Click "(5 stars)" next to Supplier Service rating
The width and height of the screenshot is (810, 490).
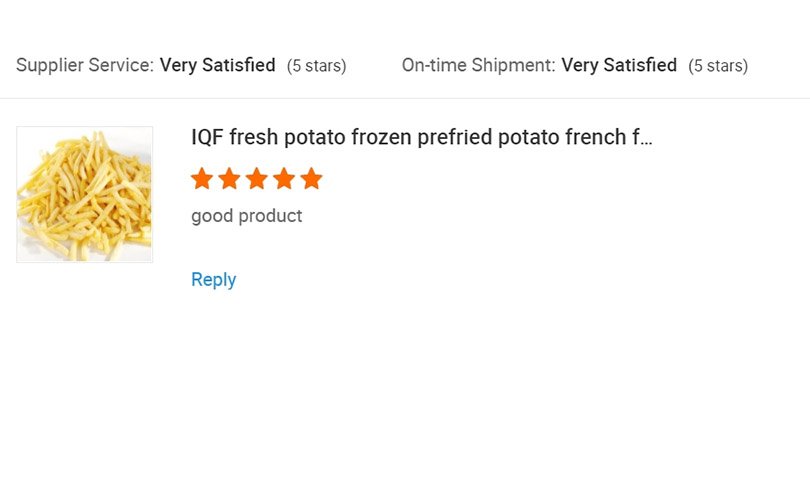coord(316,67)
